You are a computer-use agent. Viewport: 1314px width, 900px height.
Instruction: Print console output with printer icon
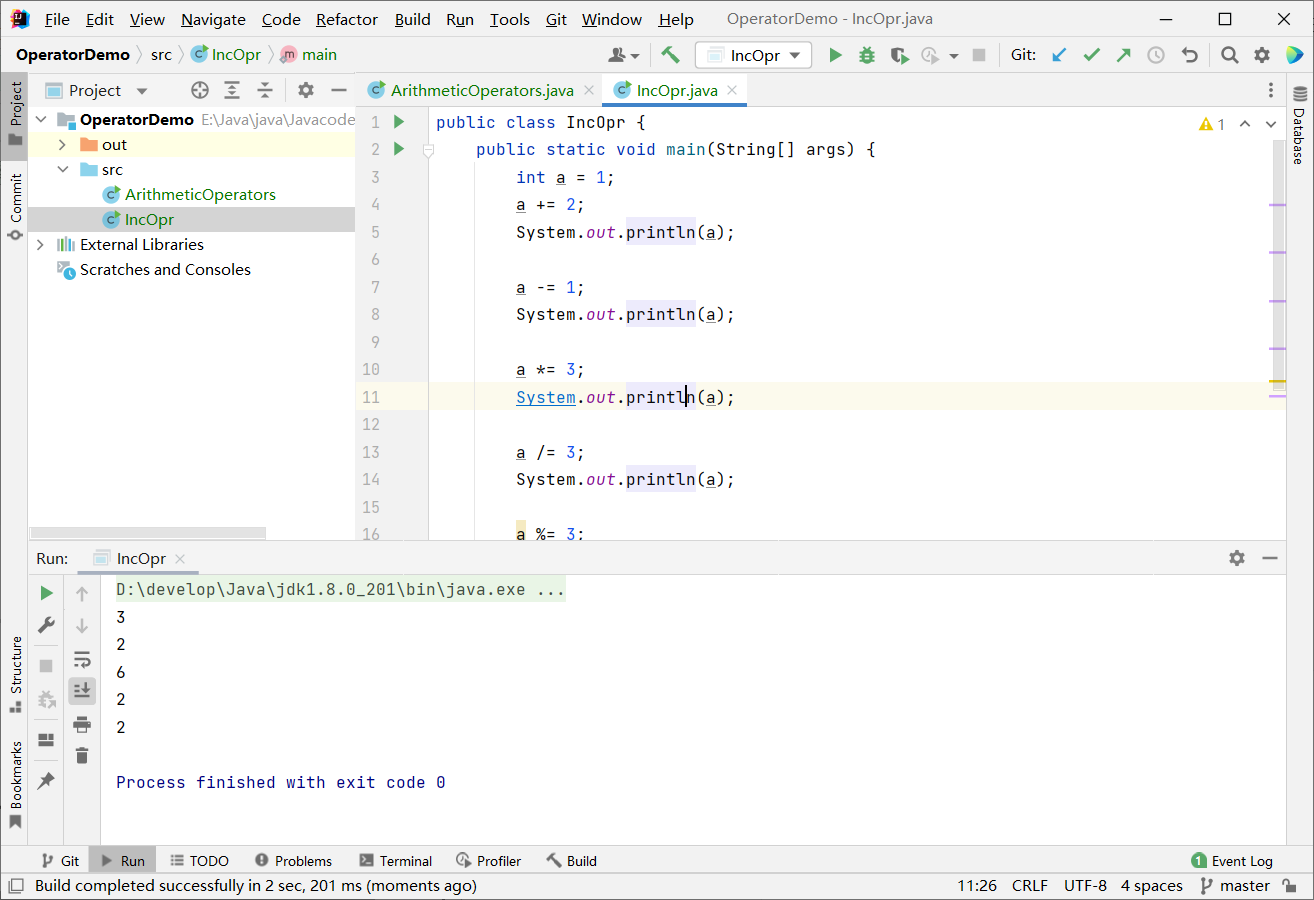pyautogui.click(x=82, y=724)
